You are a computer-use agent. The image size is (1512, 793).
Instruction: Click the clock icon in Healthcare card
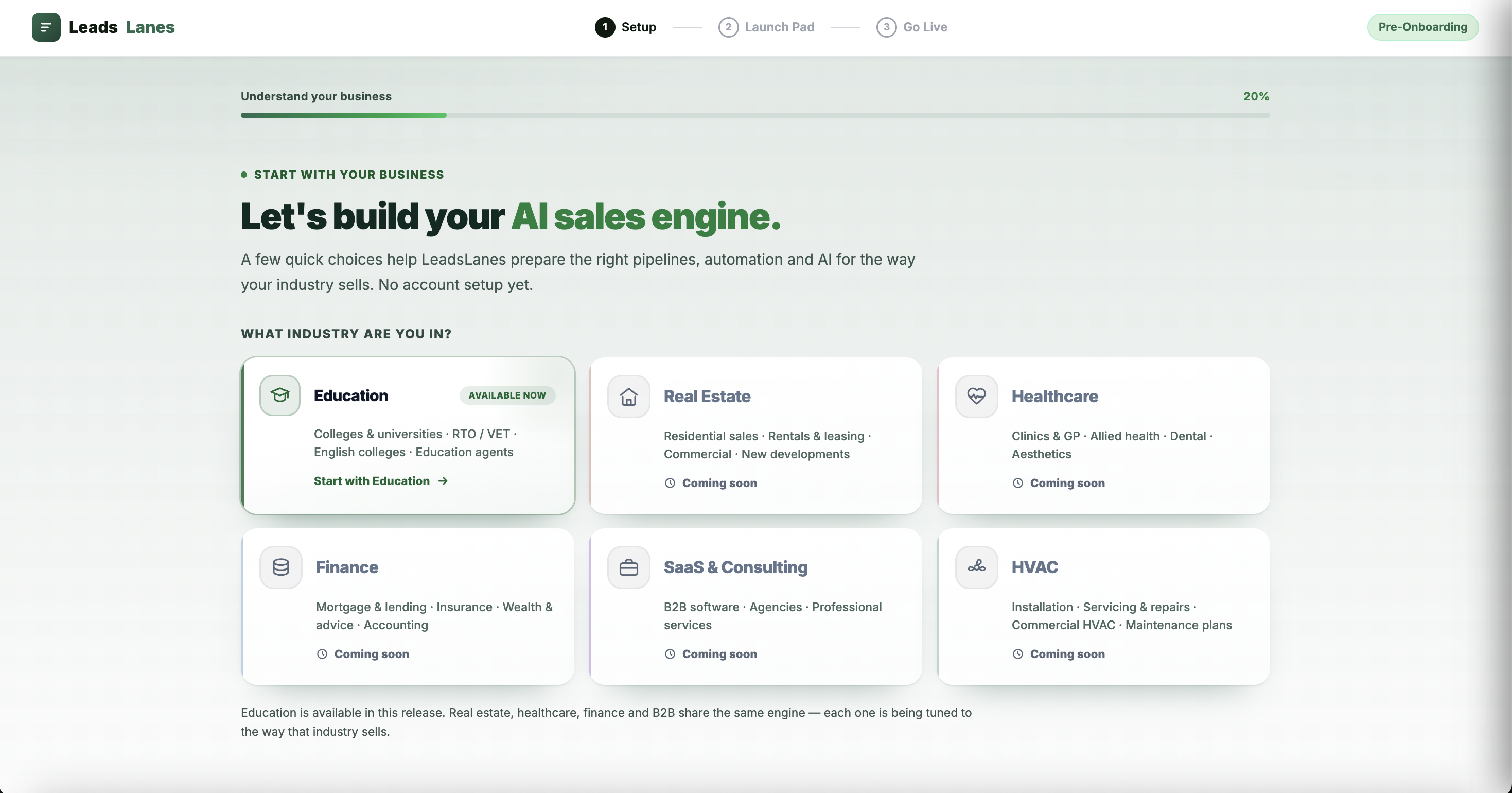1018,483
